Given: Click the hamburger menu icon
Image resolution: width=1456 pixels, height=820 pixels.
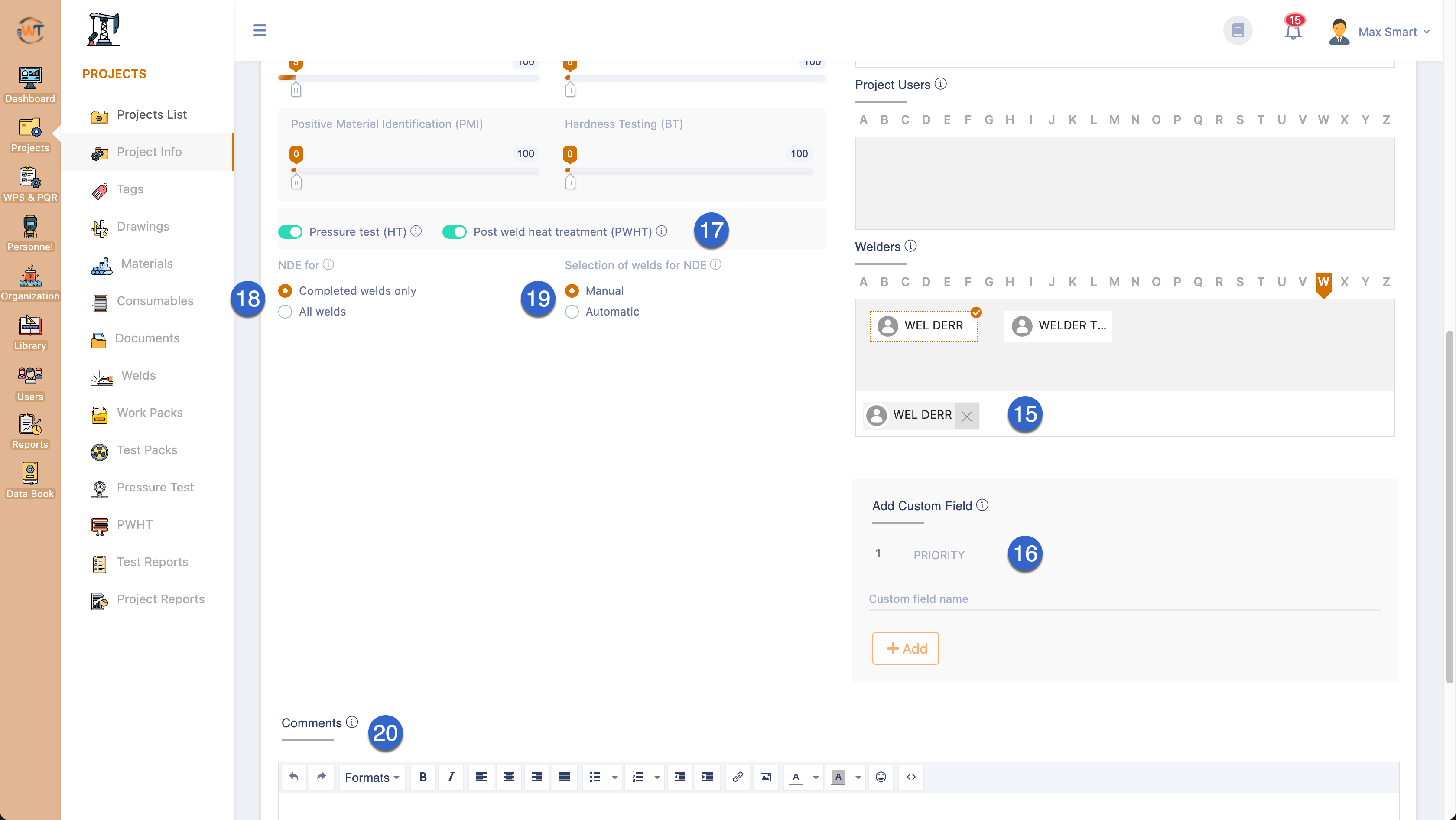Looking at the screenshot, I should [260, 30].
